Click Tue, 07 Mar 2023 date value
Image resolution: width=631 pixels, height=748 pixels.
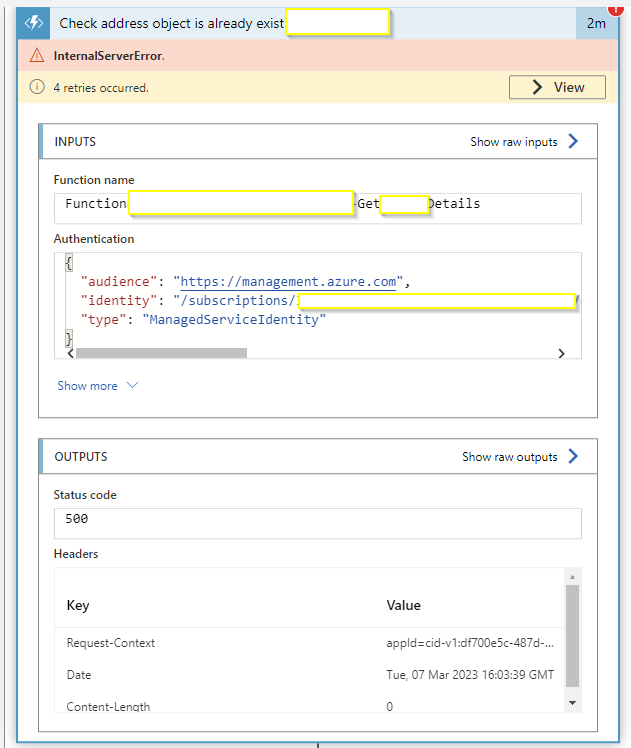(470, 675)
